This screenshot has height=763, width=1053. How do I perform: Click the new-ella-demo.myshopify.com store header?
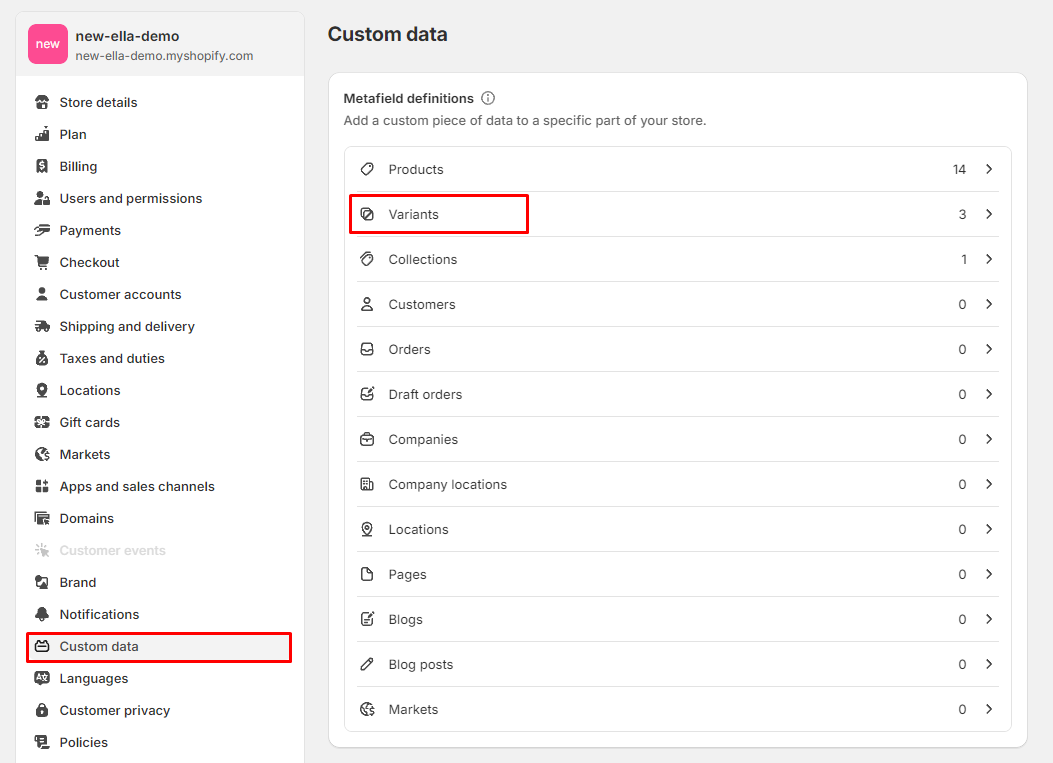pos(164,56)
